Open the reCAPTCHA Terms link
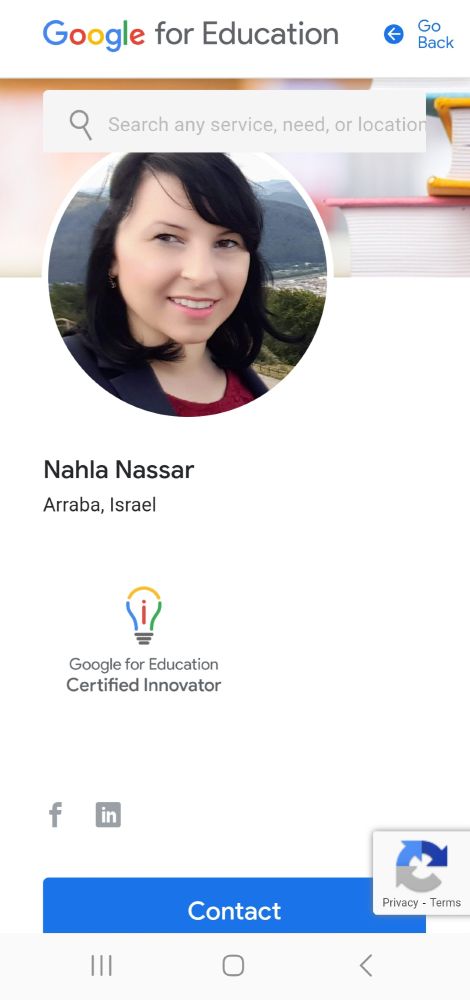The image size is (470, 1000). pos(445,902)
